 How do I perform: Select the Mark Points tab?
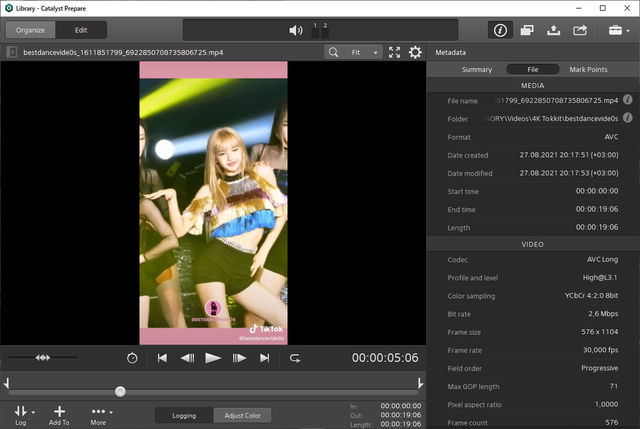pos(588,70)
